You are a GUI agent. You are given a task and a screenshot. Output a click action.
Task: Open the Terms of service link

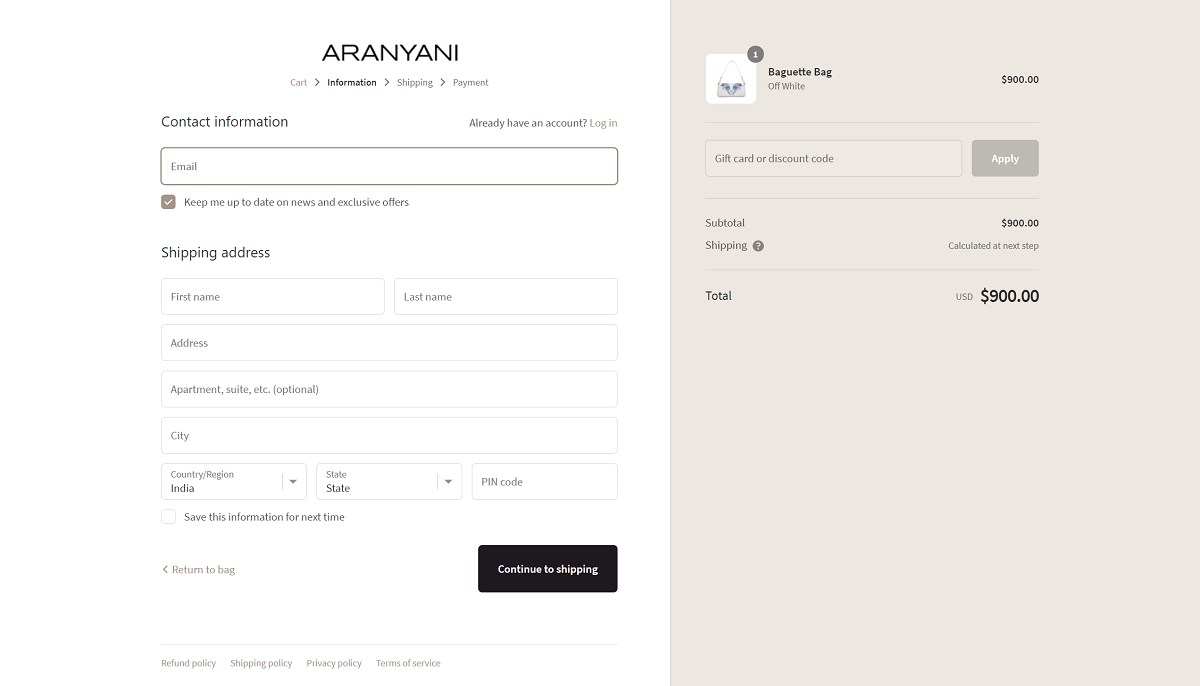click(407, 663)
